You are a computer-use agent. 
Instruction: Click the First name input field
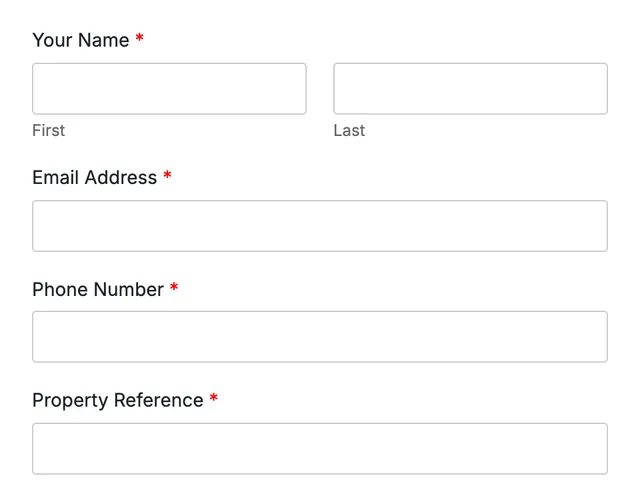point(169,89)
